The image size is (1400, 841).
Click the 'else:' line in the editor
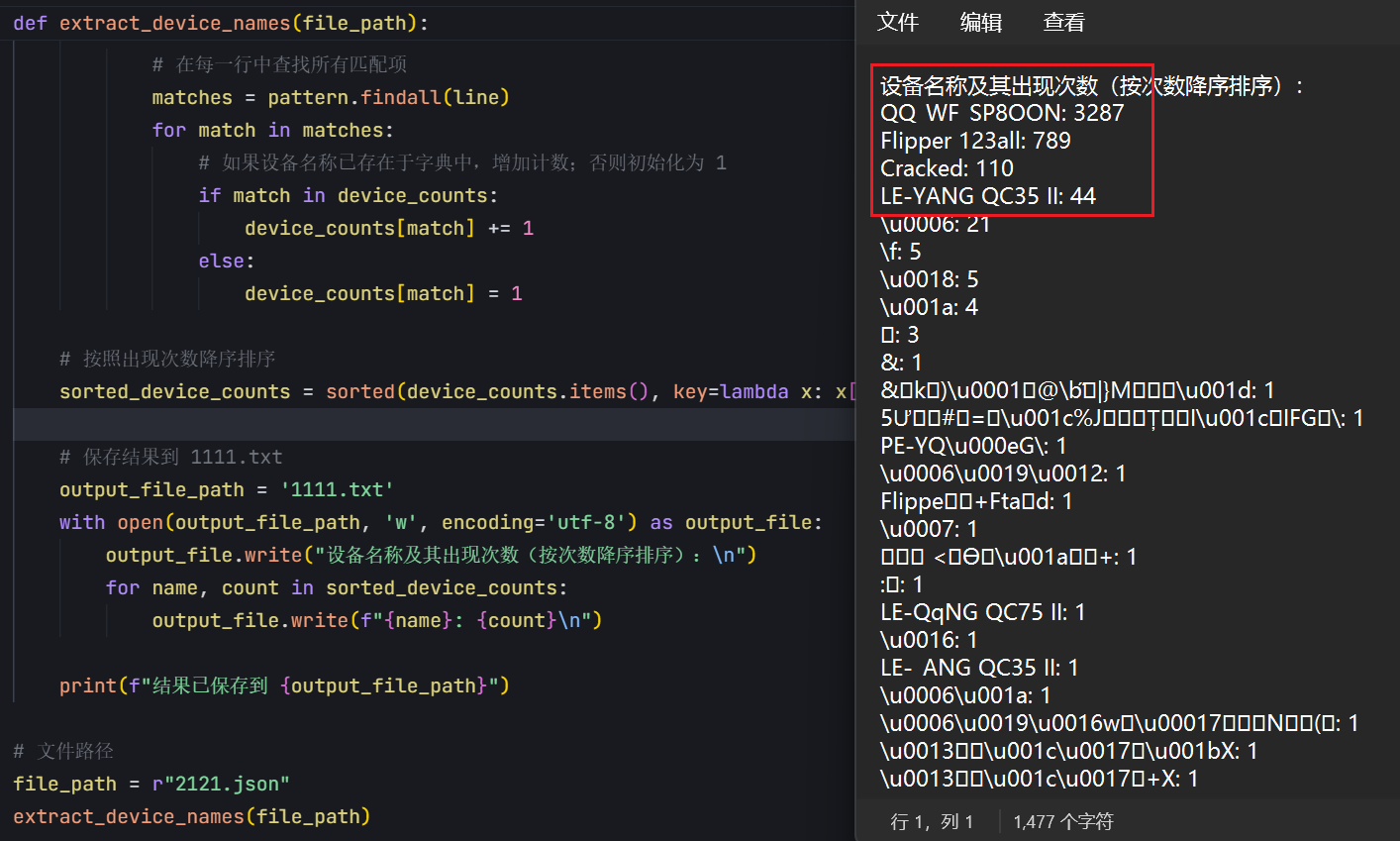[x=226, y=261]
